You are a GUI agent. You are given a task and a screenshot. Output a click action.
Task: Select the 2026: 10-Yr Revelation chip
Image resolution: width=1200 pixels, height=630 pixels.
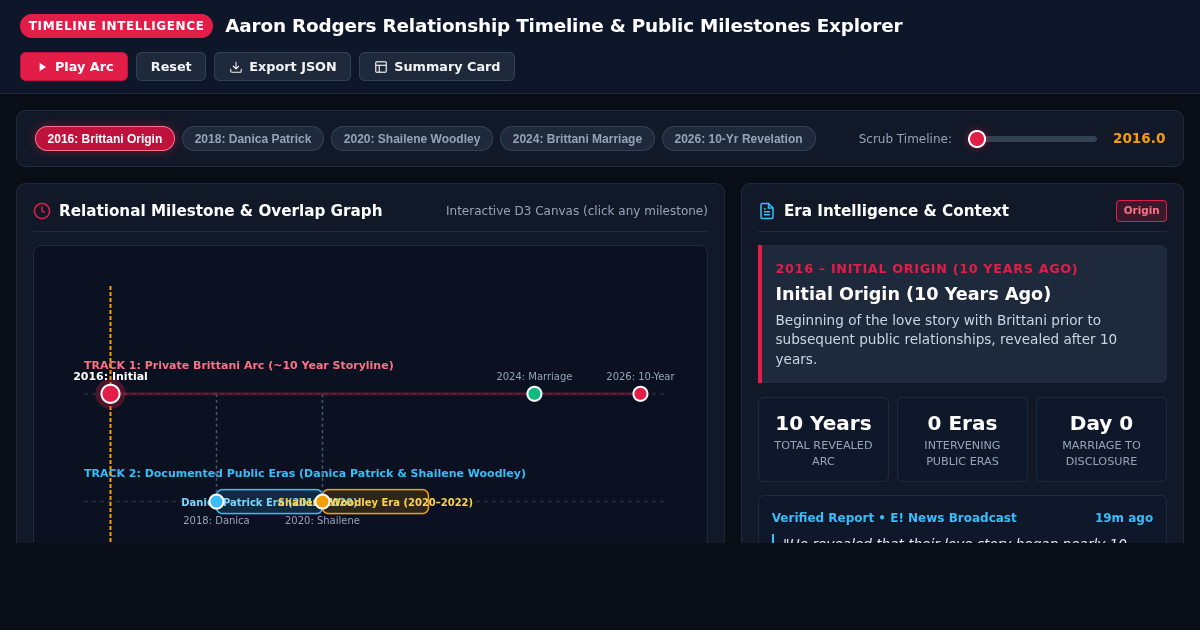pos(738,139)
